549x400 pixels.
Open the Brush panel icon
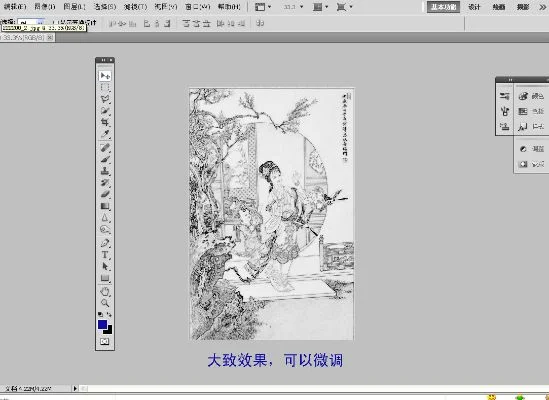(505, 111)
